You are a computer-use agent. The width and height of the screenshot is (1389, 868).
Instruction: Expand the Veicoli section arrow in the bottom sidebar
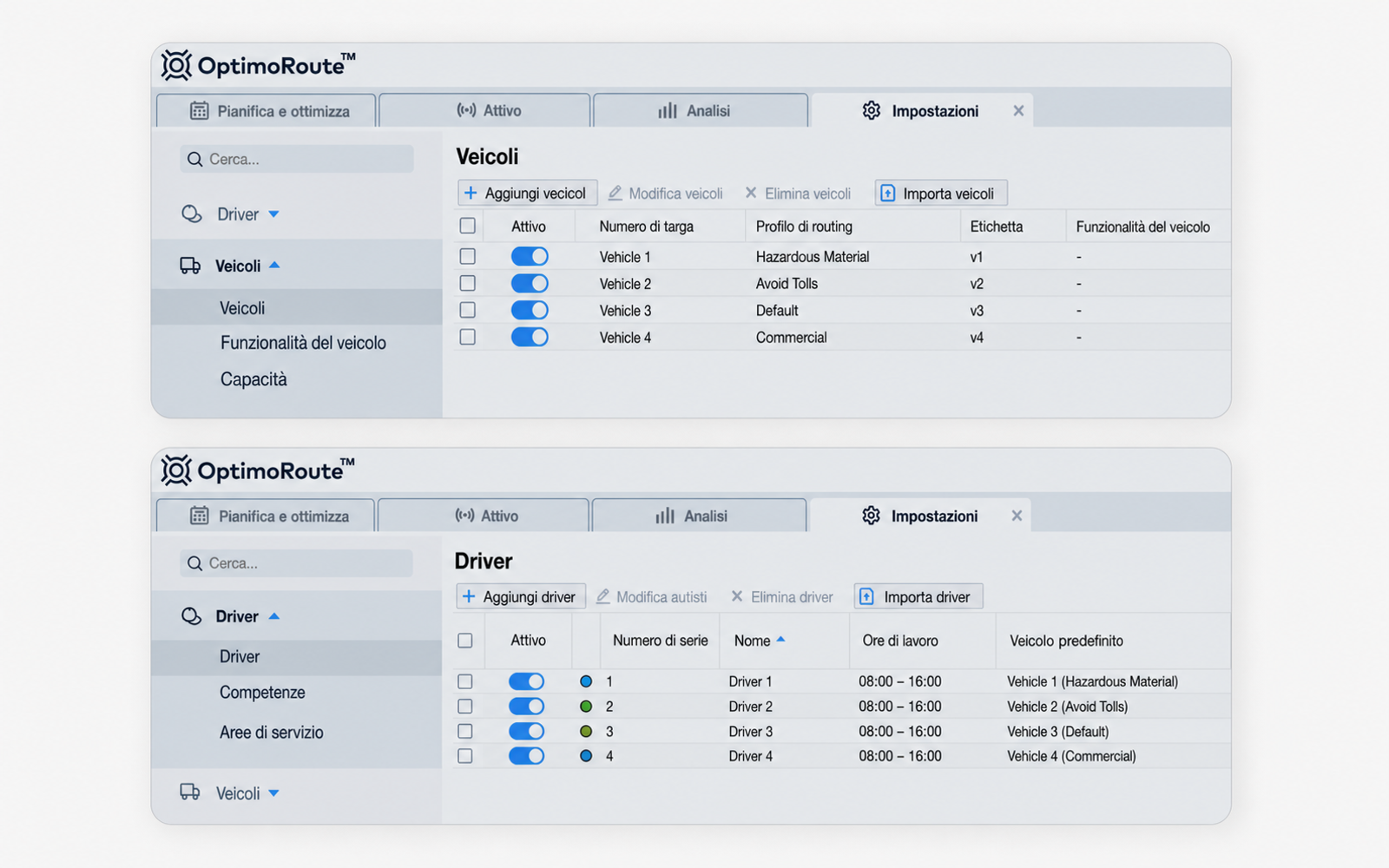pyautogui.click(x=274, y=792)
